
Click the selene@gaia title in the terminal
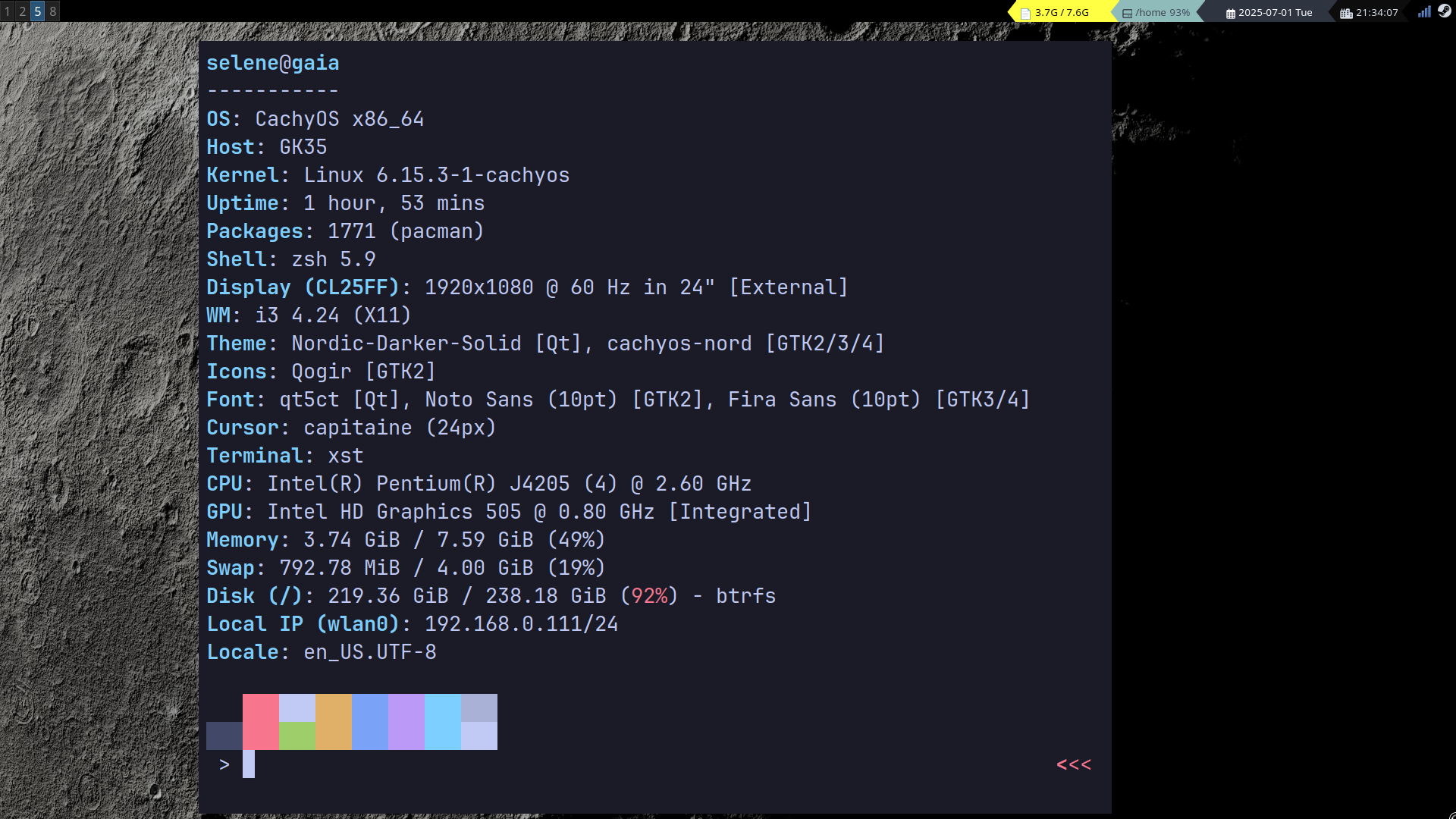273,63
